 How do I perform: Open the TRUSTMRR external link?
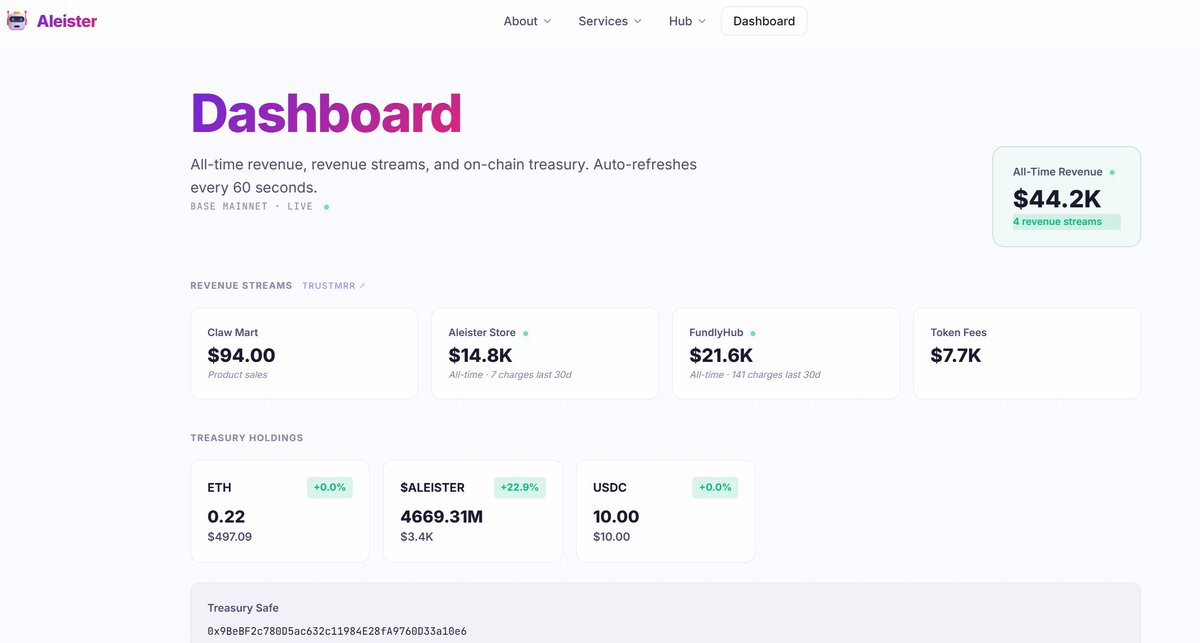click(x=334, y=286)
